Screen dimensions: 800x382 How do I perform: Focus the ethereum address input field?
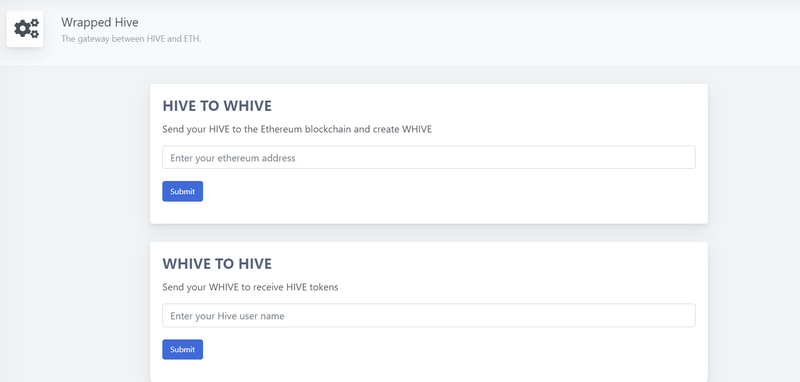[x=429, y=158]
